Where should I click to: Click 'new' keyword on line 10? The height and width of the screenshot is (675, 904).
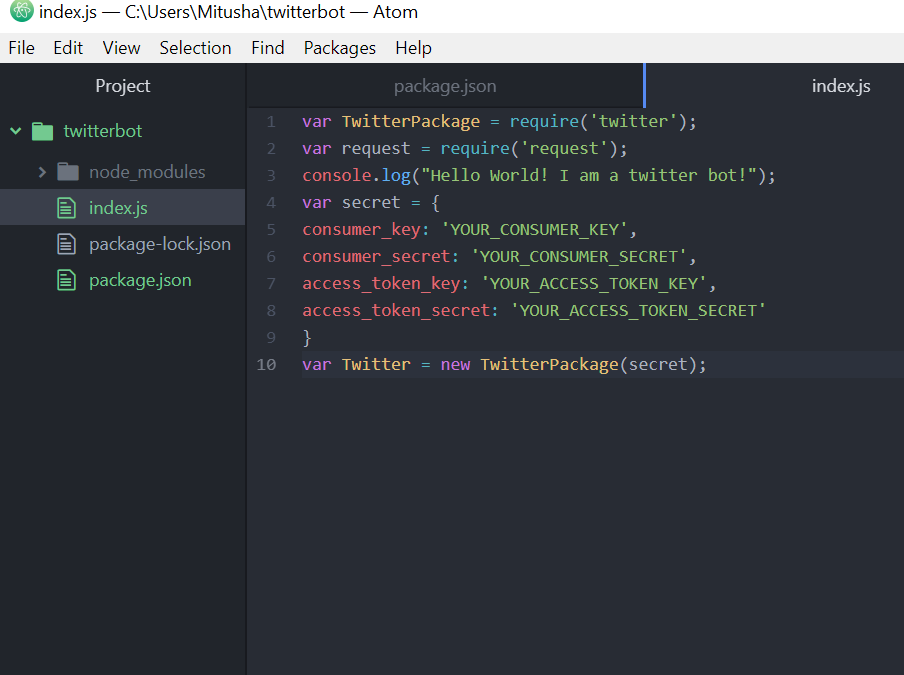[x=455, y=365]
